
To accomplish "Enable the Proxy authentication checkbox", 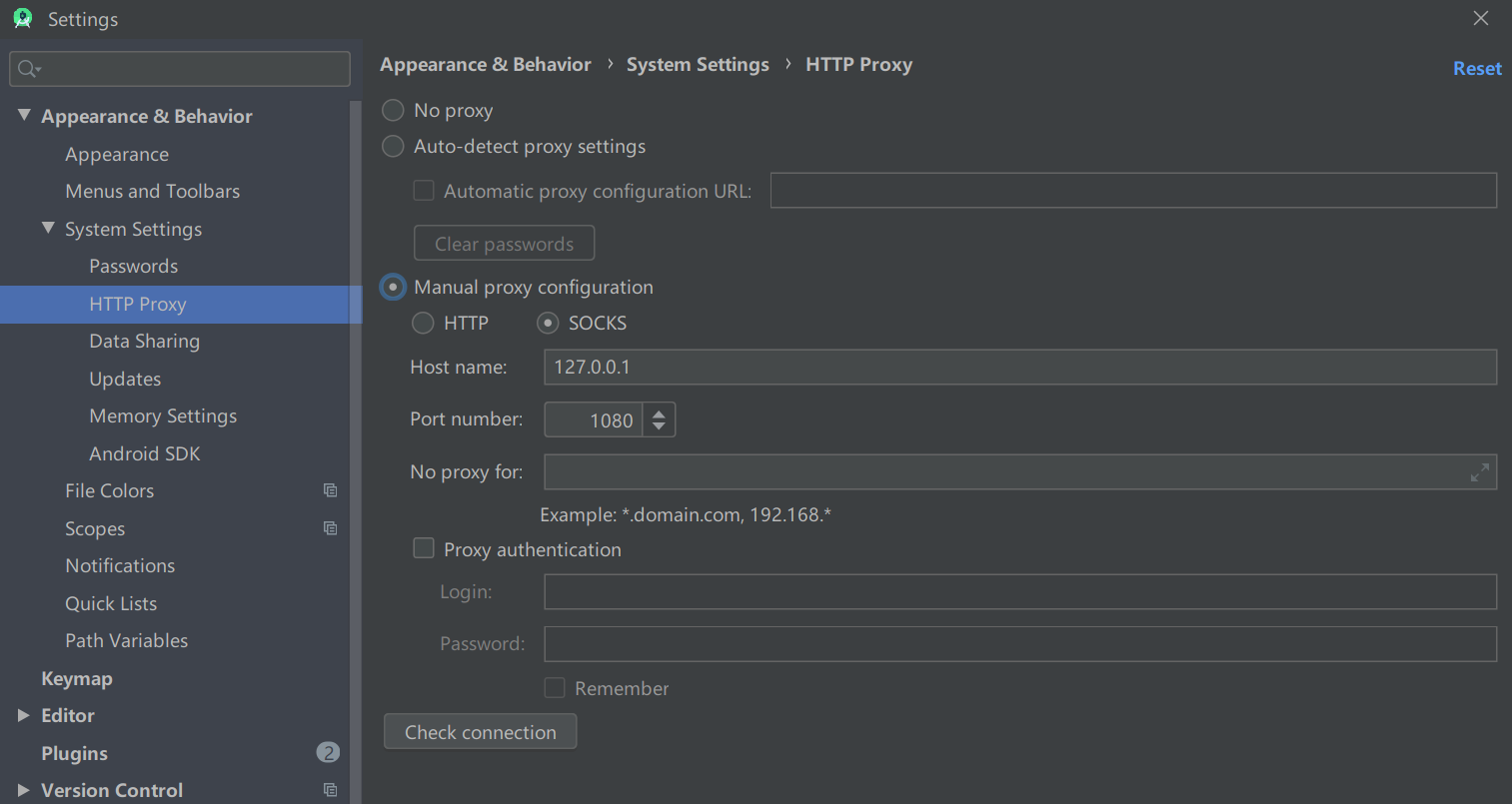I will point(424,549).
